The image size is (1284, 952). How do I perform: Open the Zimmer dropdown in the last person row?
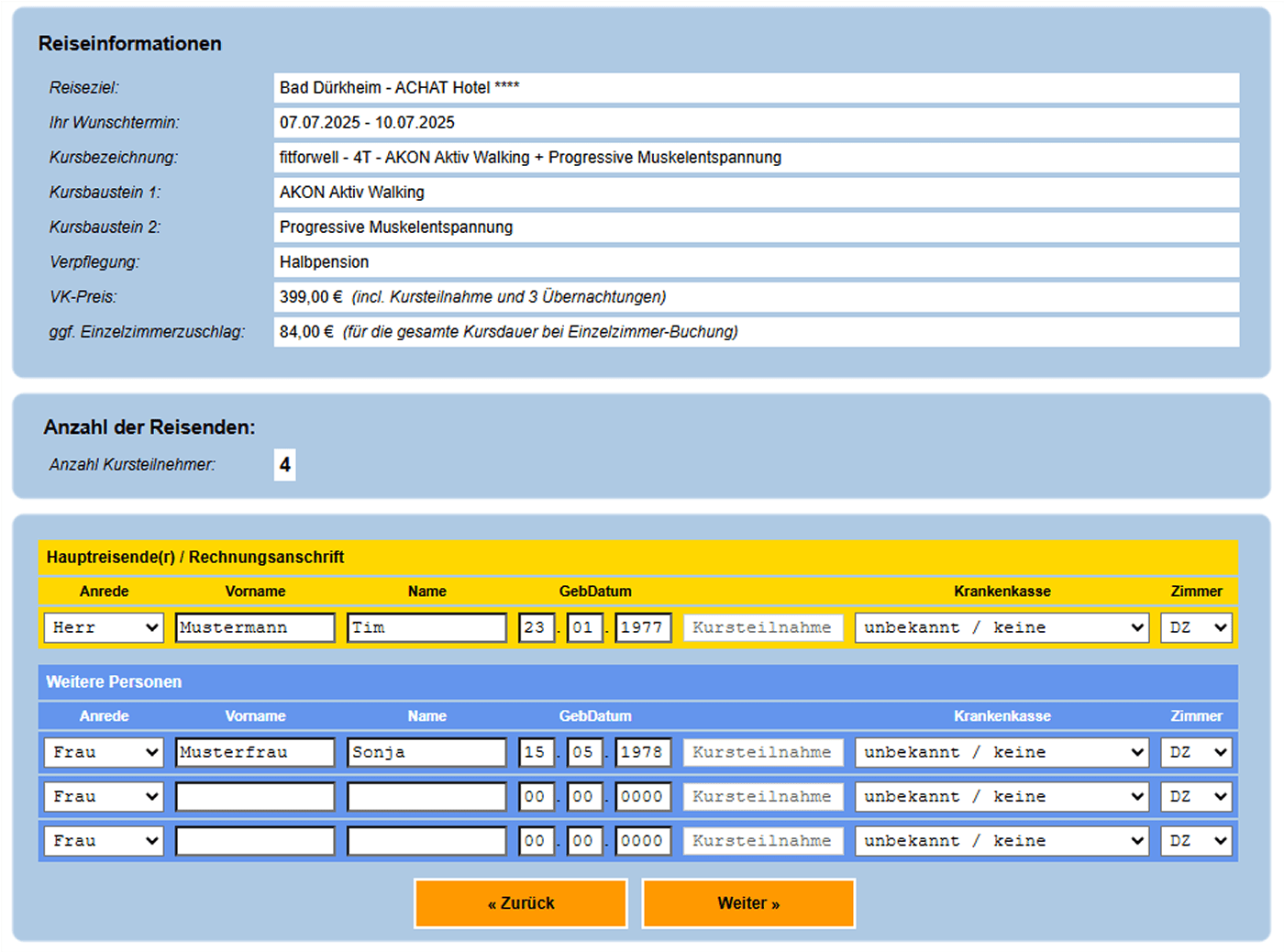[1195, 840]
